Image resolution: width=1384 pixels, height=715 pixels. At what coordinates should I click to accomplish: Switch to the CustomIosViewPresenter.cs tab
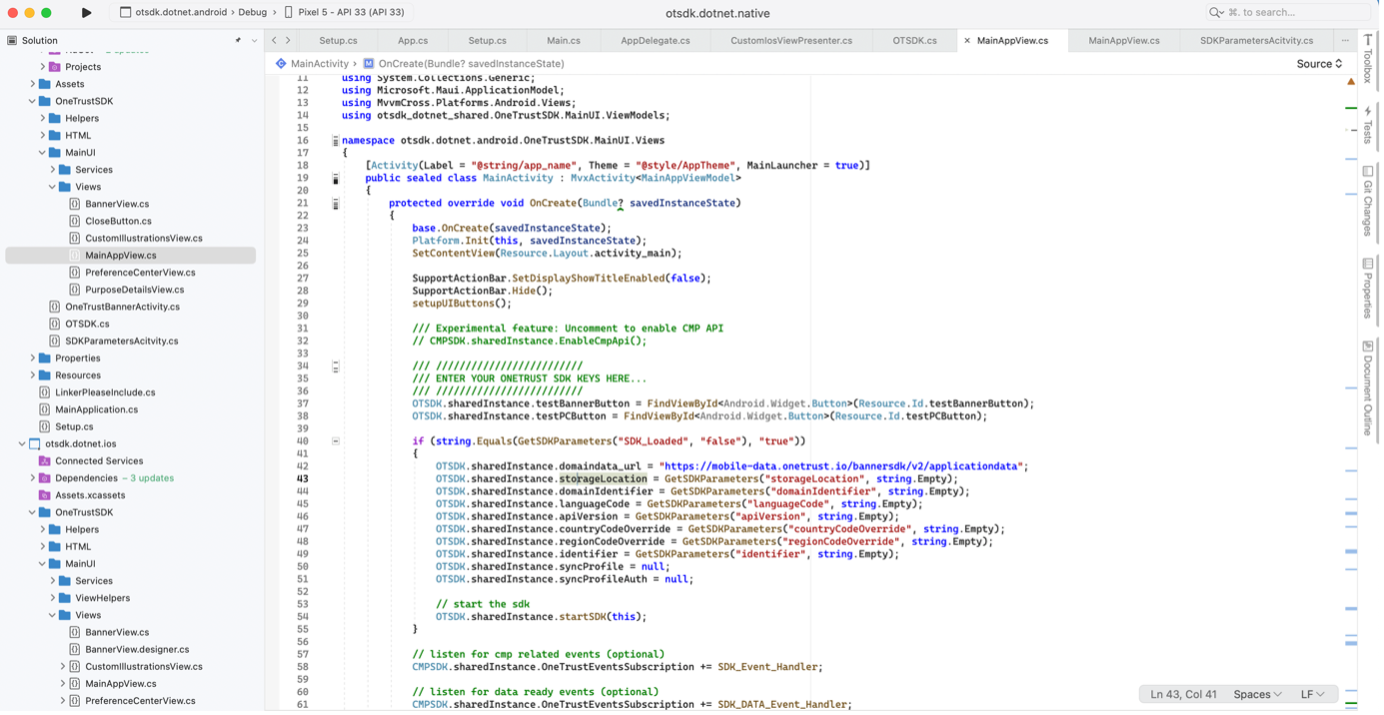[791, 41]
